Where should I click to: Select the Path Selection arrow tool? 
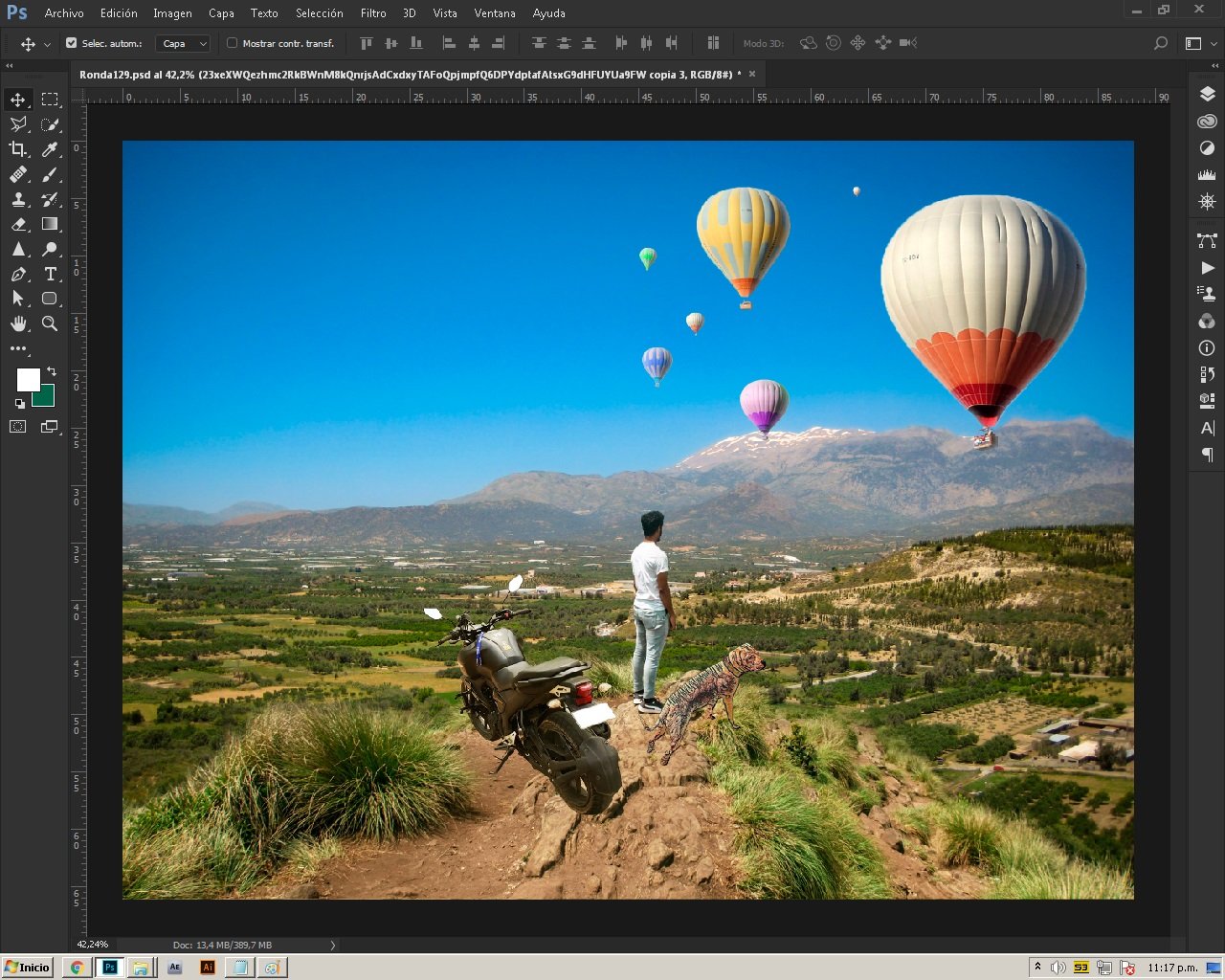pyautogui.click(x=18, y=299)
